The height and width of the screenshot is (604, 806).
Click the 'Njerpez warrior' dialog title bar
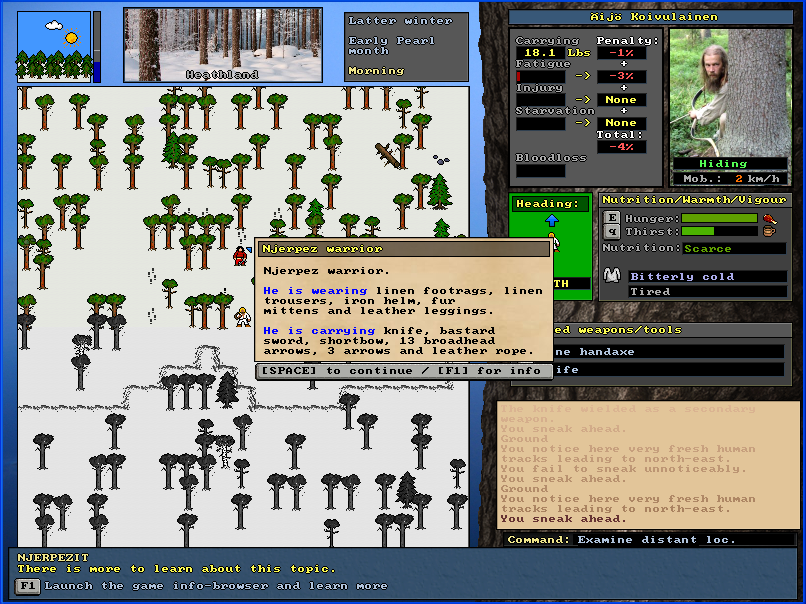point(404,249)
